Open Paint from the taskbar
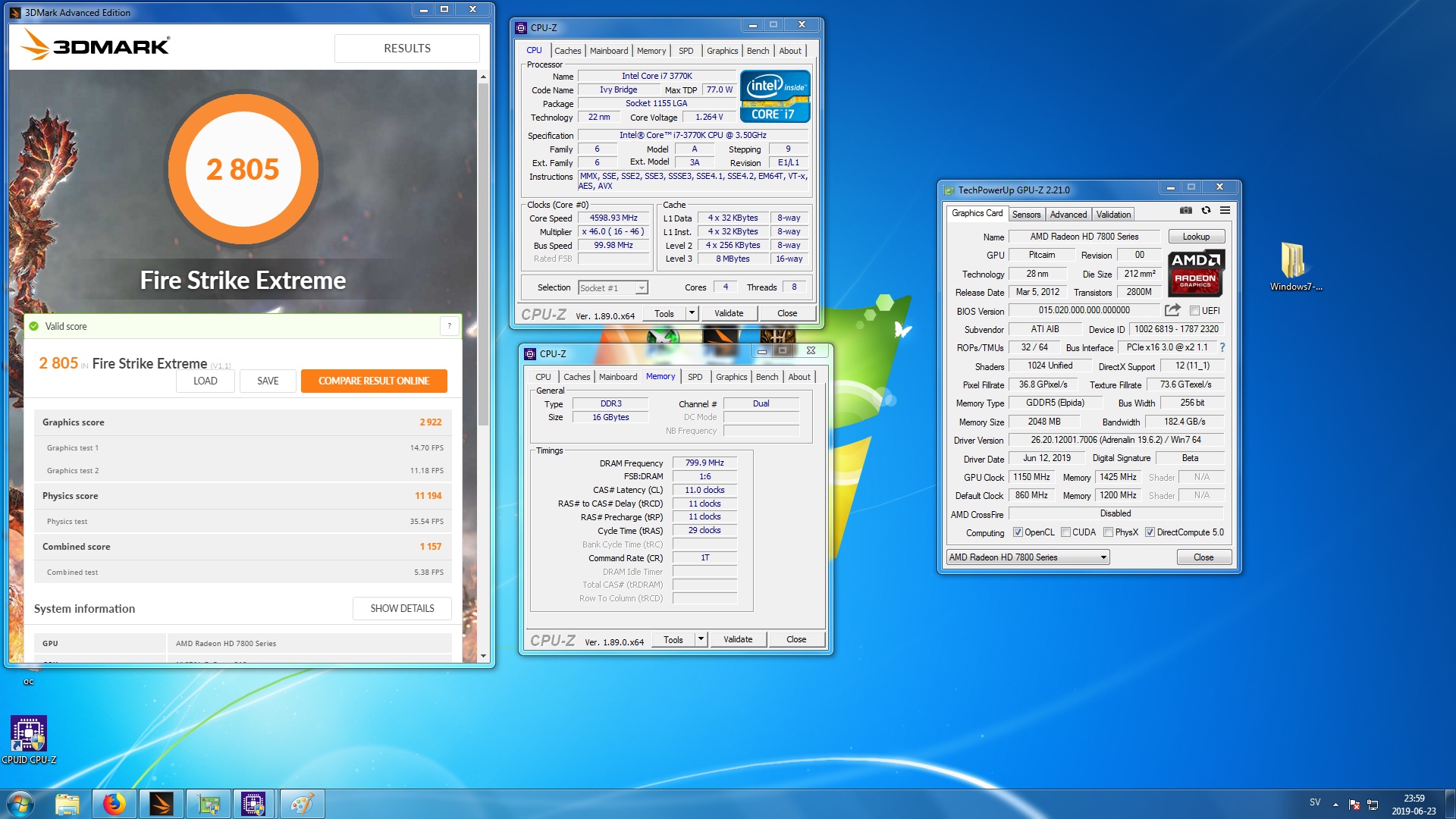The image size is (1456, 819). coord(302,804)
